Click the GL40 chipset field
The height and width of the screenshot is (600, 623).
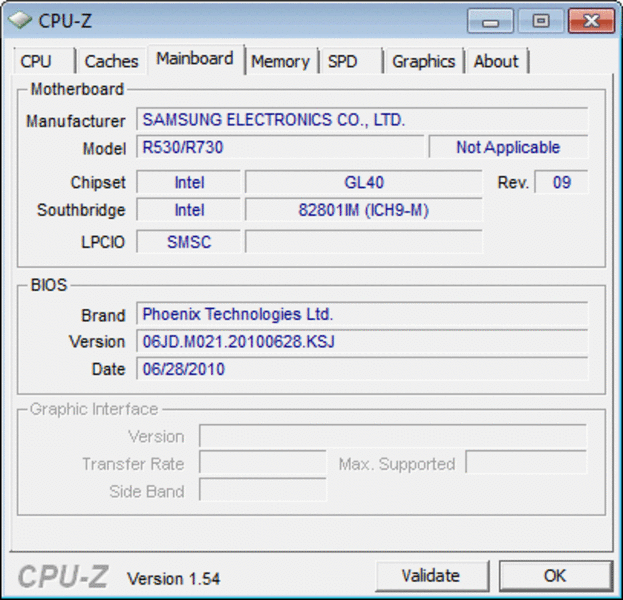point(364,182)
